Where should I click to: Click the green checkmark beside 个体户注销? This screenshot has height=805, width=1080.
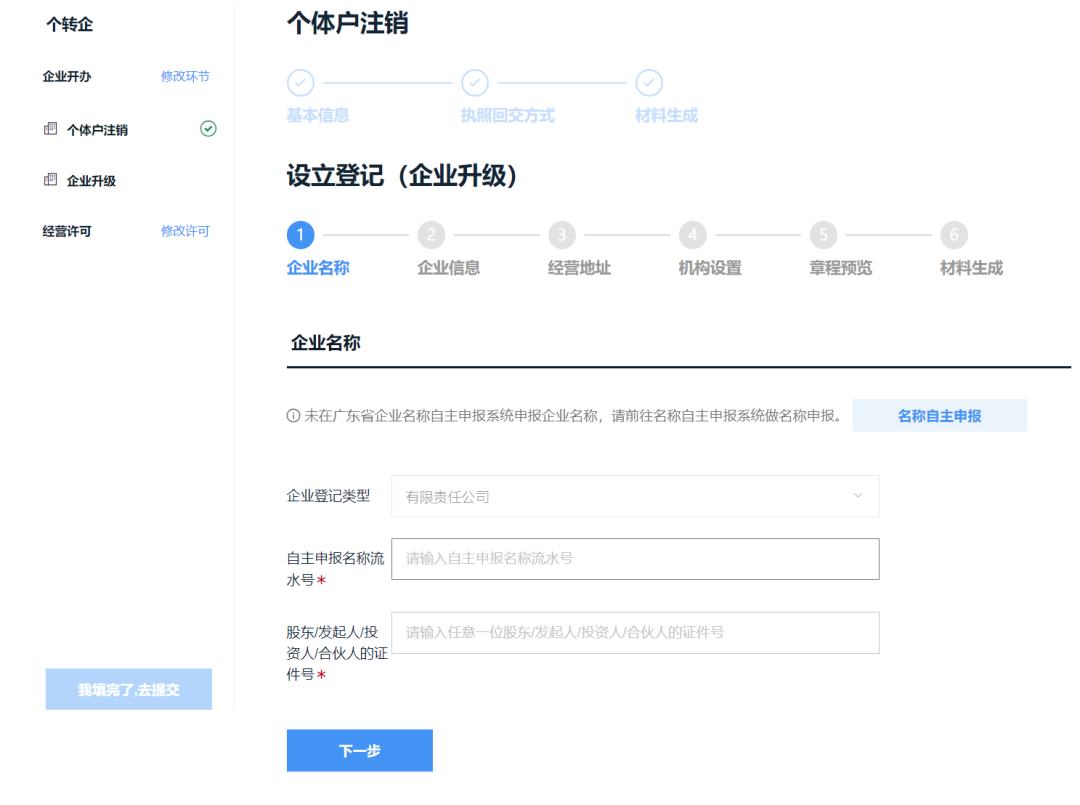[x=208, y=128]
